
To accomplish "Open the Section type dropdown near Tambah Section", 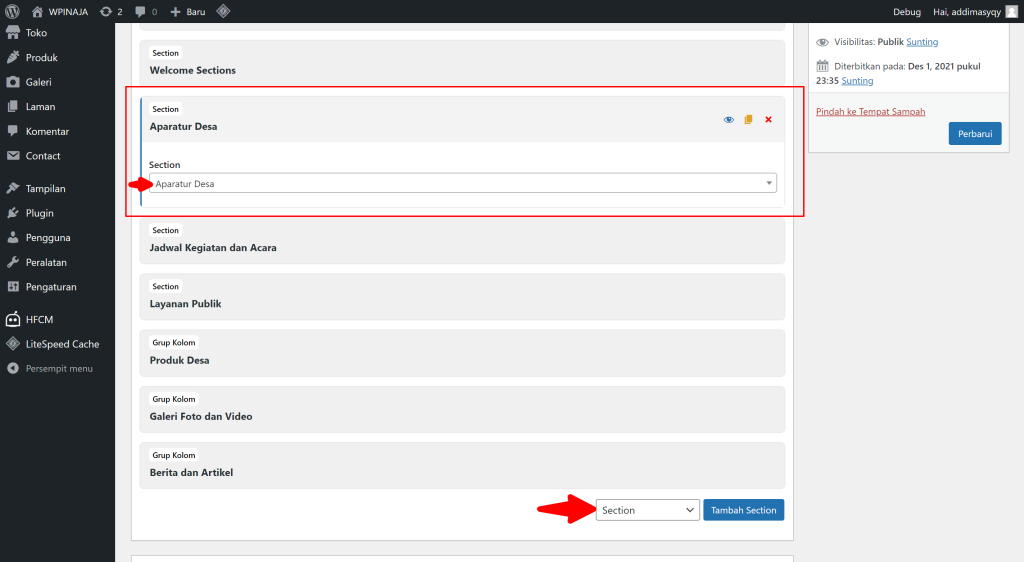I will pyautogui.click(x=647, y=510).
